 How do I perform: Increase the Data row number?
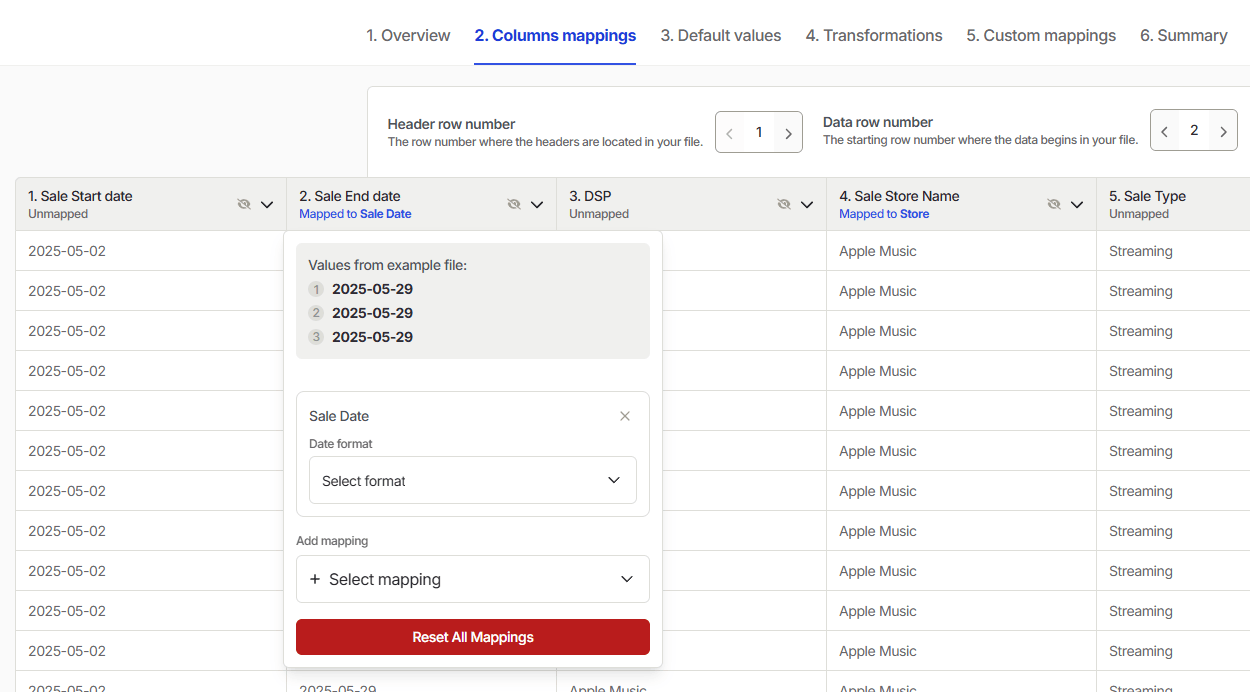[x=1223, y=131]
